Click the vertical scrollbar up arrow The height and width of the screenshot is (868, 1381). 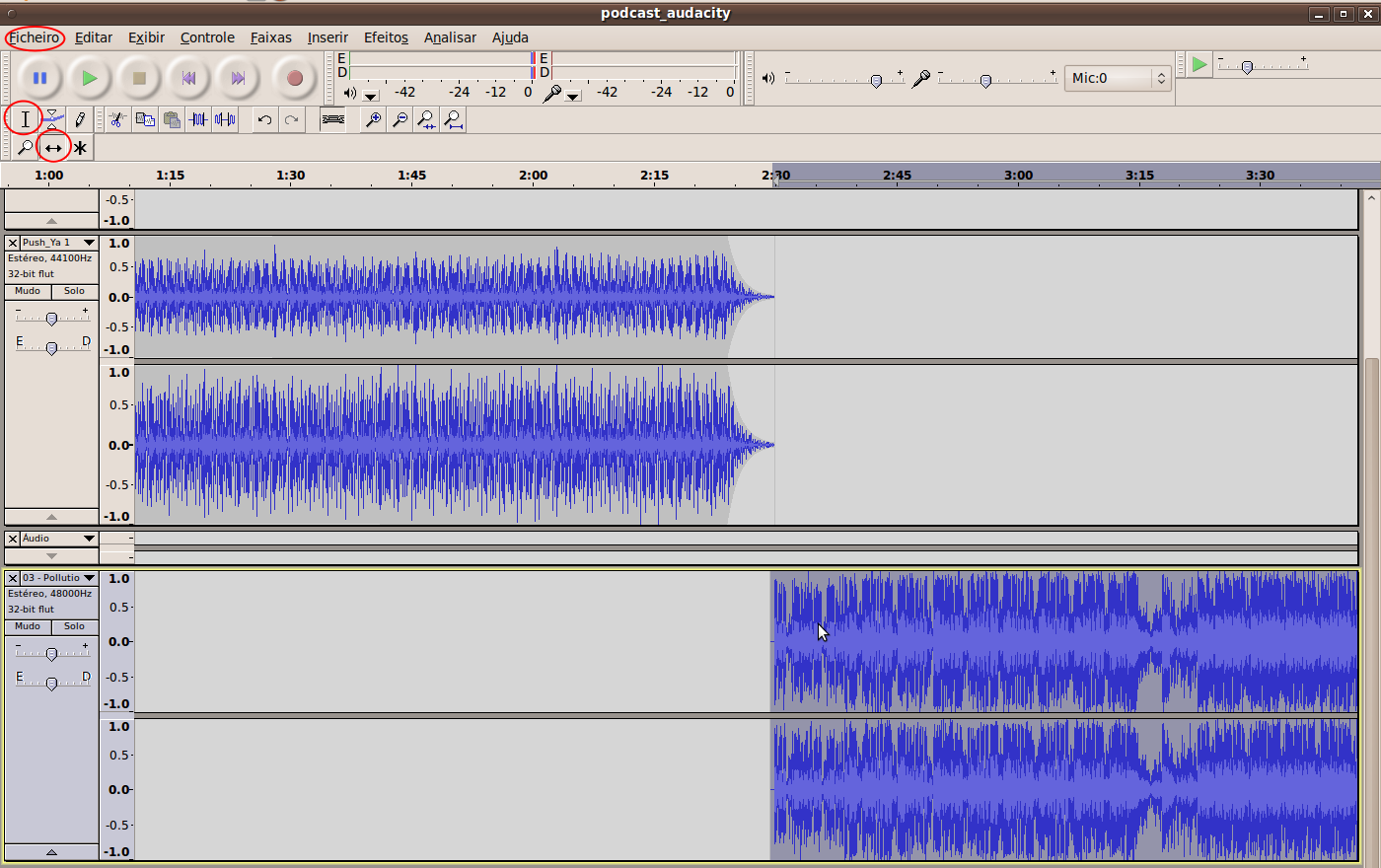(x=1371, y=197)
